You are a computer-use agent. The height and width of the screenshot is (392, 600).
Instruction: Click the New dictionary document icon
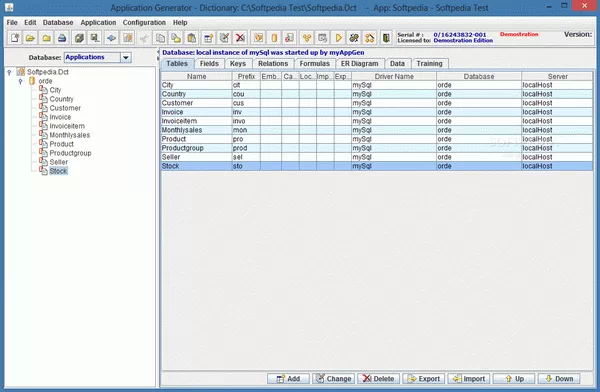(x=15, y=38)
